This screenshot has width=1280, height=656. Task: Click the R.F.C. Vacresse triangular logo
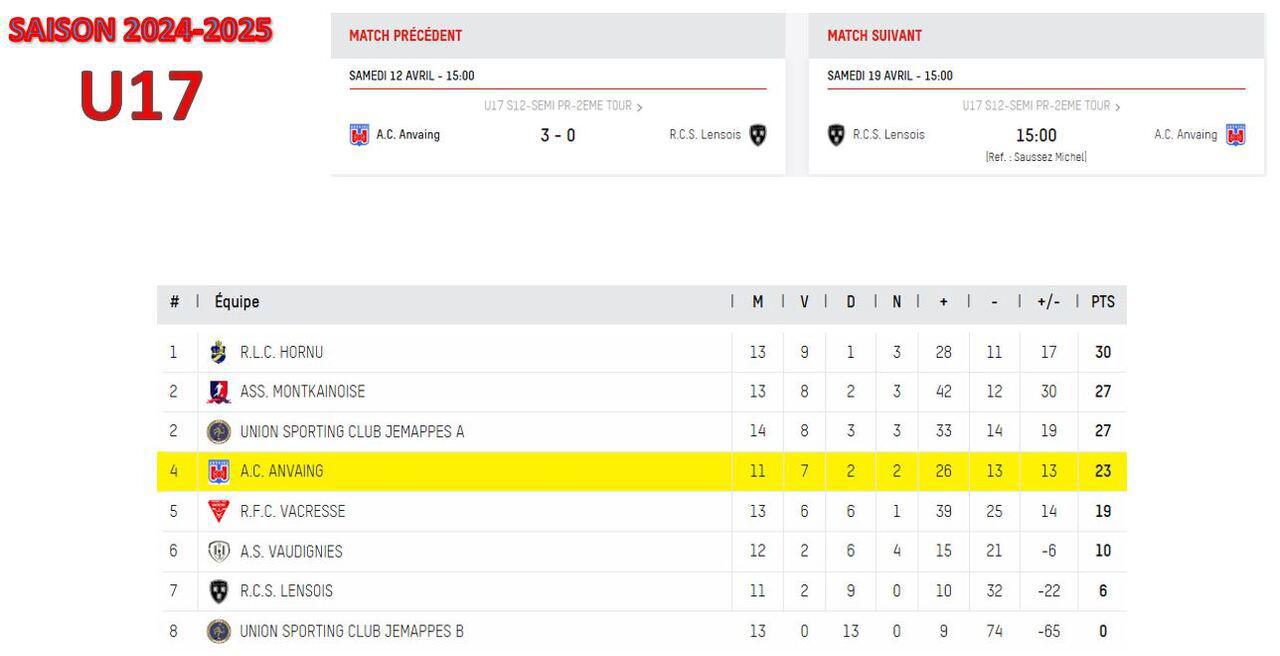[x=218, y=511]
